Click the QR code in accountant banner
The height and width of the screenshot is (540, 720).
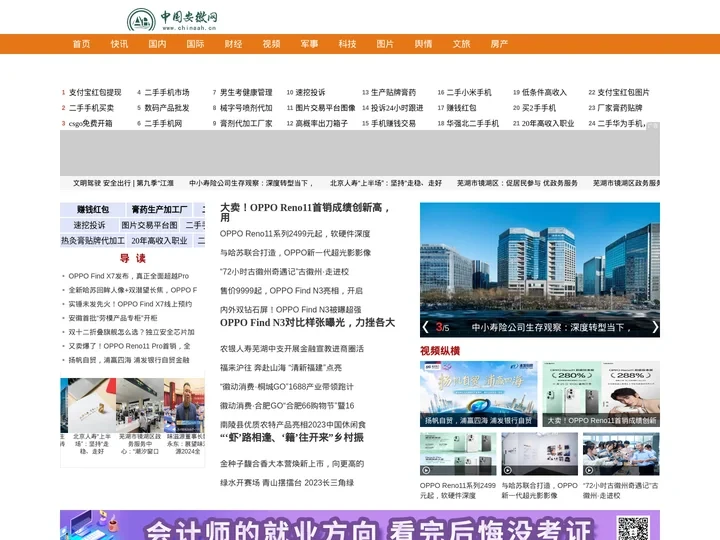(633, 528)
